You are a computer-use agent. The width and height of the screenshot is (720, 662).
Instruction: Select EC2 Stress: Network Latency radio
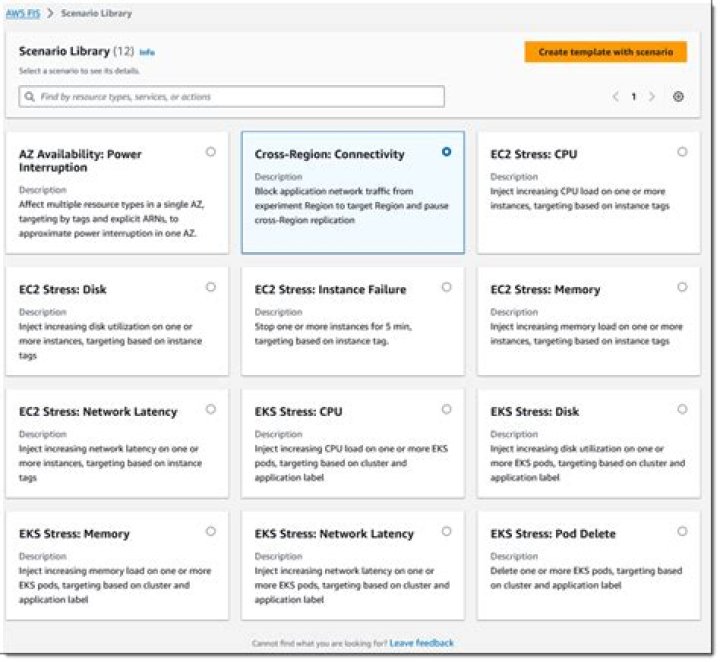click(210, 409)
